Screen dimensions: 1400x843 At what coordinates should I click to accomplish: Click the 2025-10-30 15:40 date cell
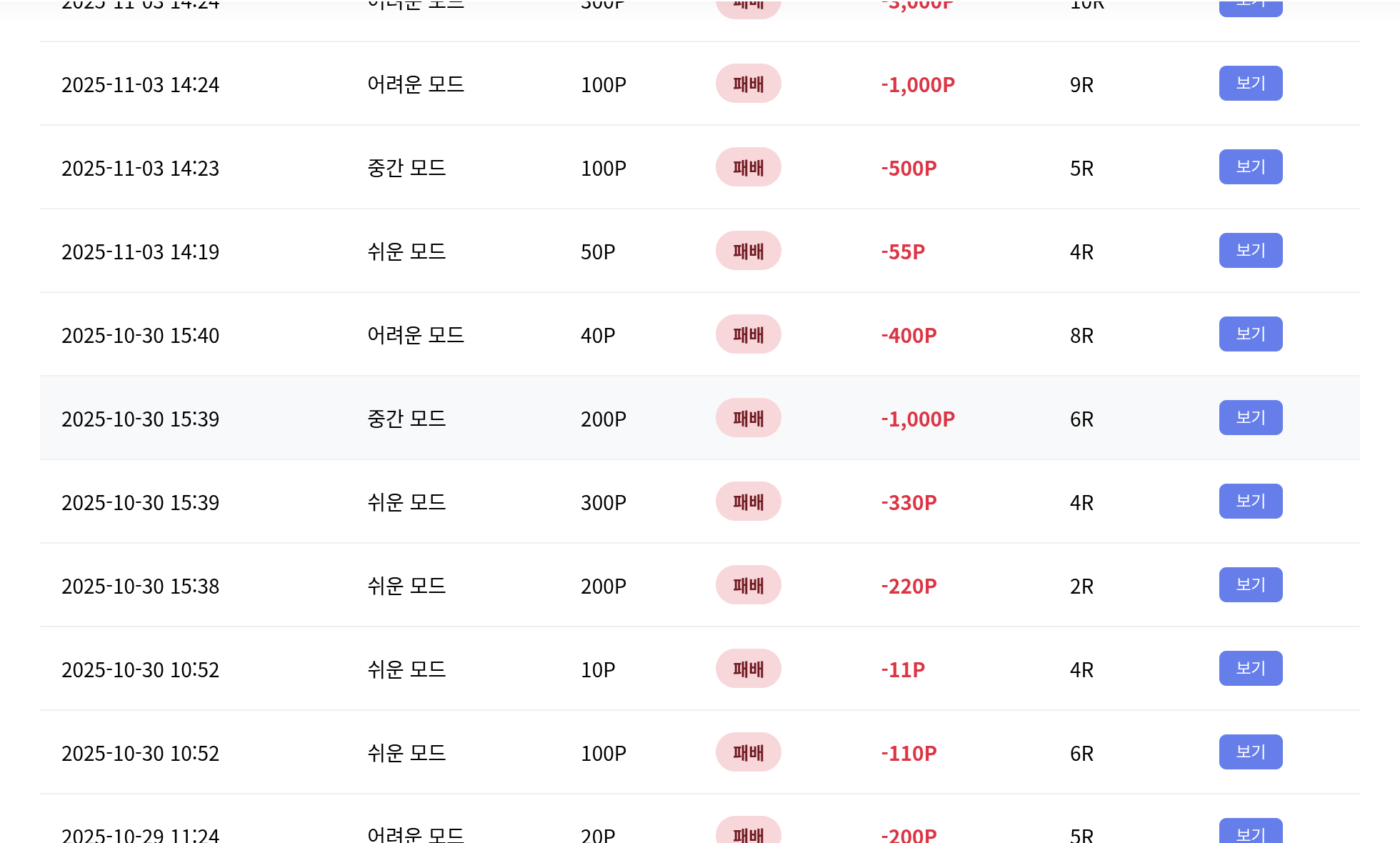pyautogui.click(x=140, y=336)
